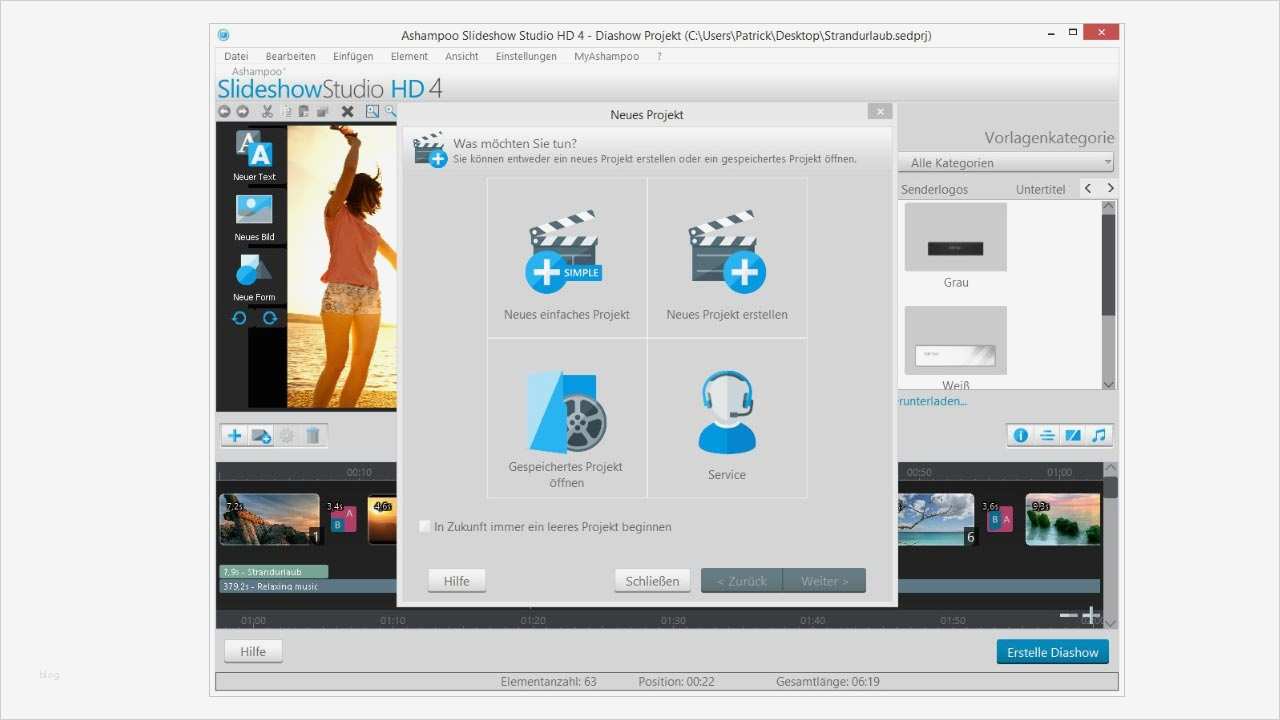The image size is (1280, 720).
Task: Click the horizontal lines icon beside the info icon
Action: coord(1047,435)
